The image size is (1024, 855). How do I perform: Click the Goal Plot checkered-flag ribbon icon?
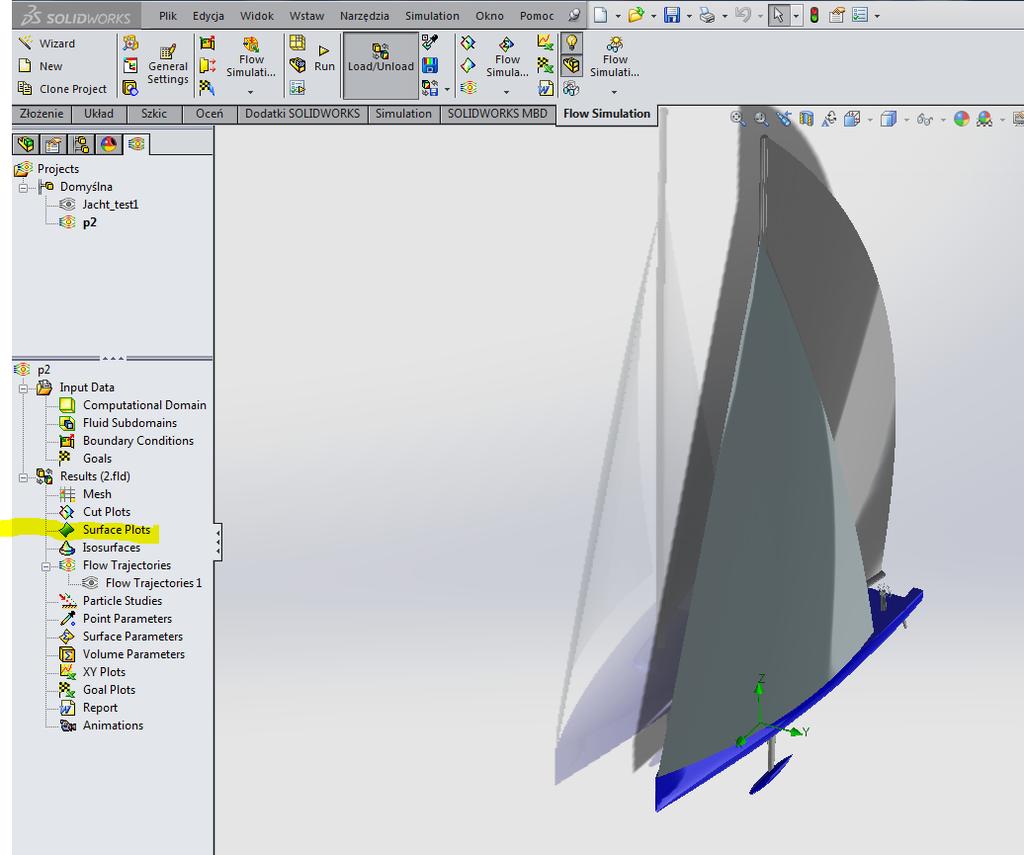pyautogui.click(x=545, y=65)
